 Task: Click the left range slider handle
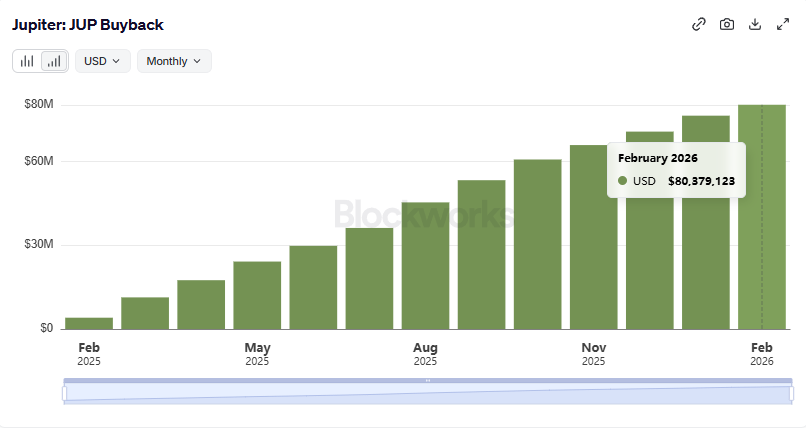pos(65,394)
